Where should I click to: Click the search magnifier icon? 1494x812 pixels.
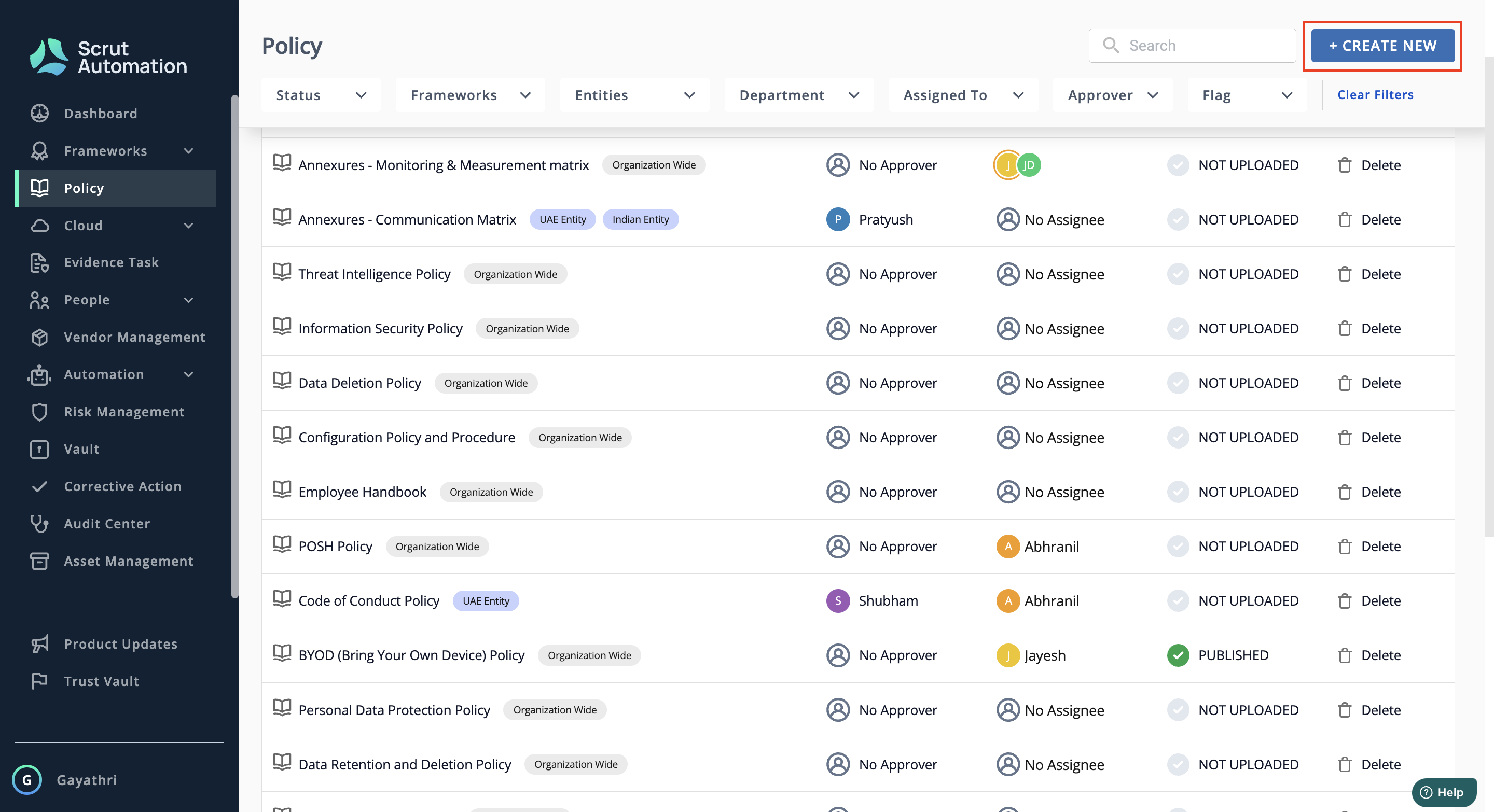coord(1111,45)
